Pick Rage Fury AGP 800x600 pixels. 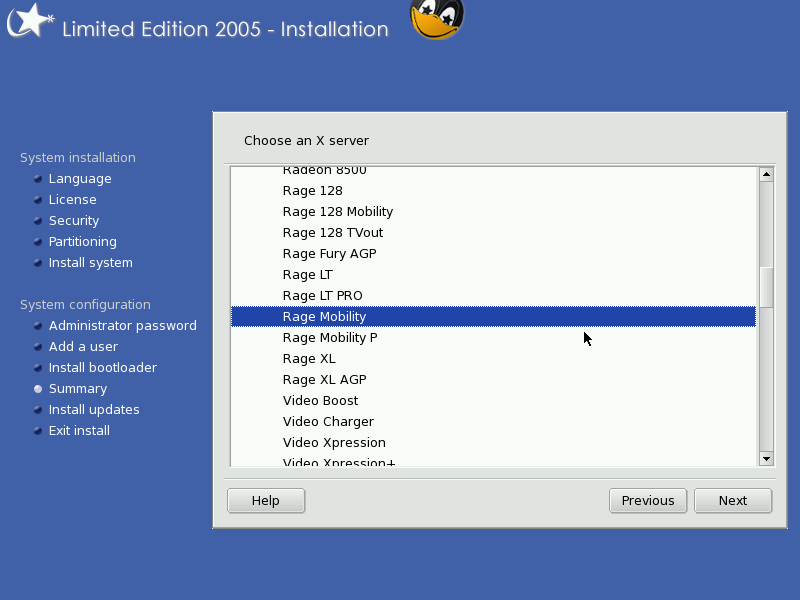tap(493, 254)
